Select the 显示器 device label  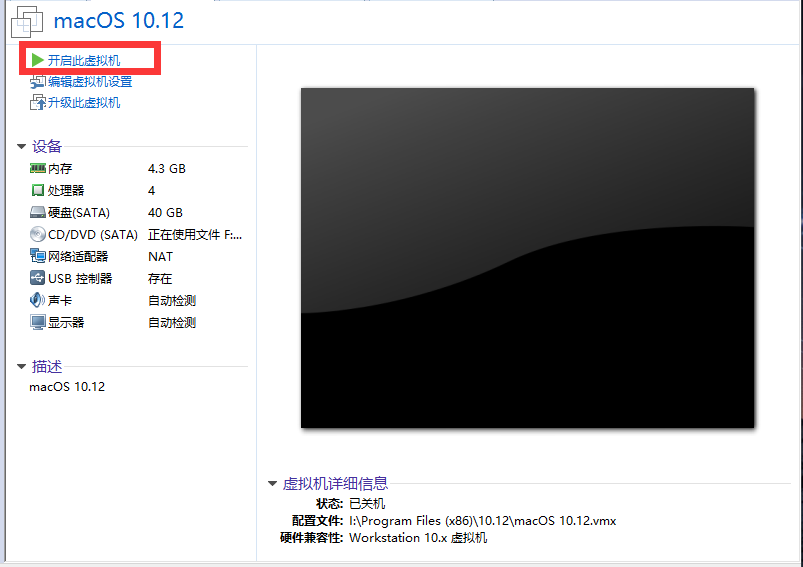coord(66,323)
